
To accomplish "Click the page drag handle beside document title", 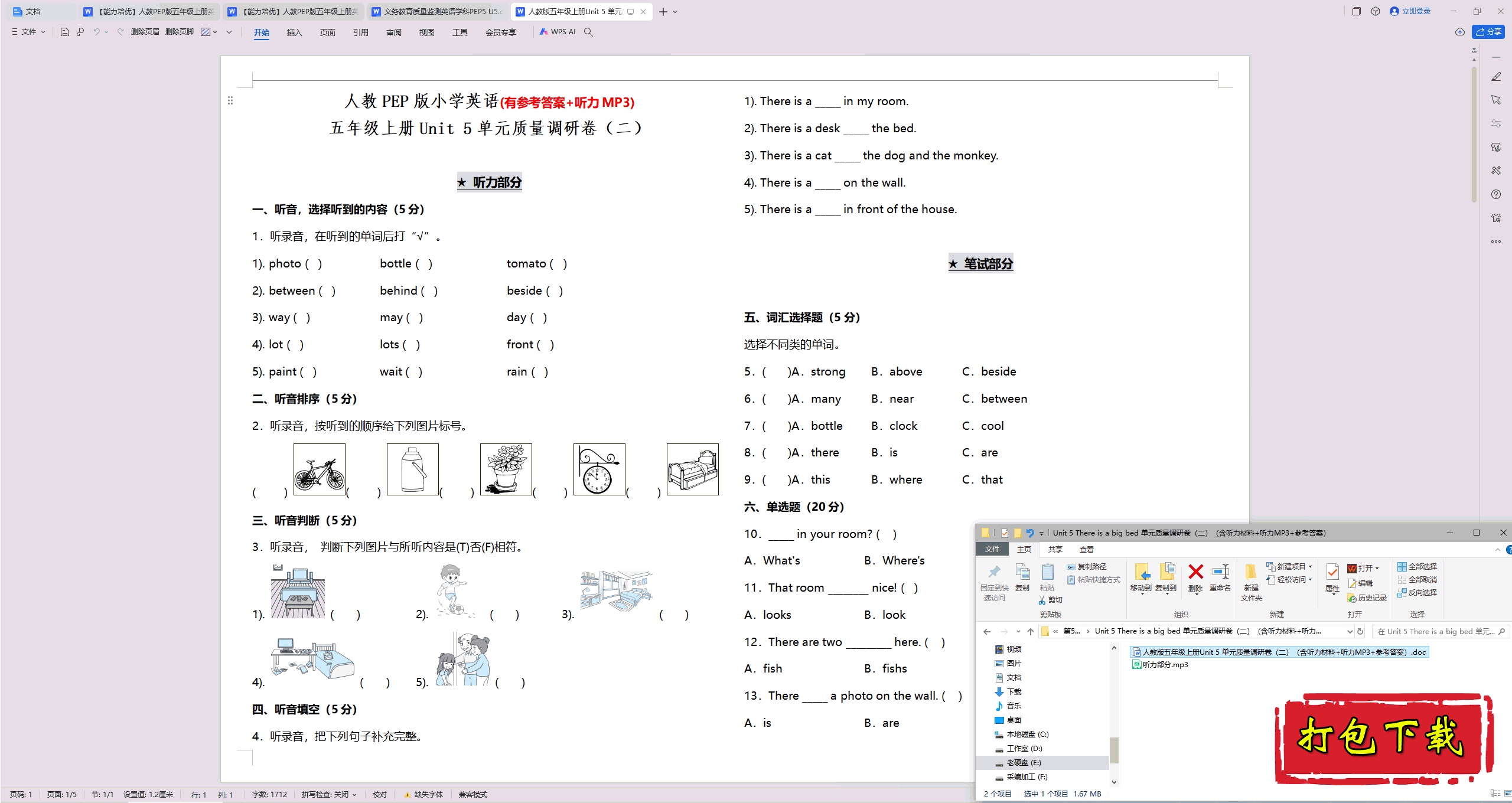I will point(230,100).
